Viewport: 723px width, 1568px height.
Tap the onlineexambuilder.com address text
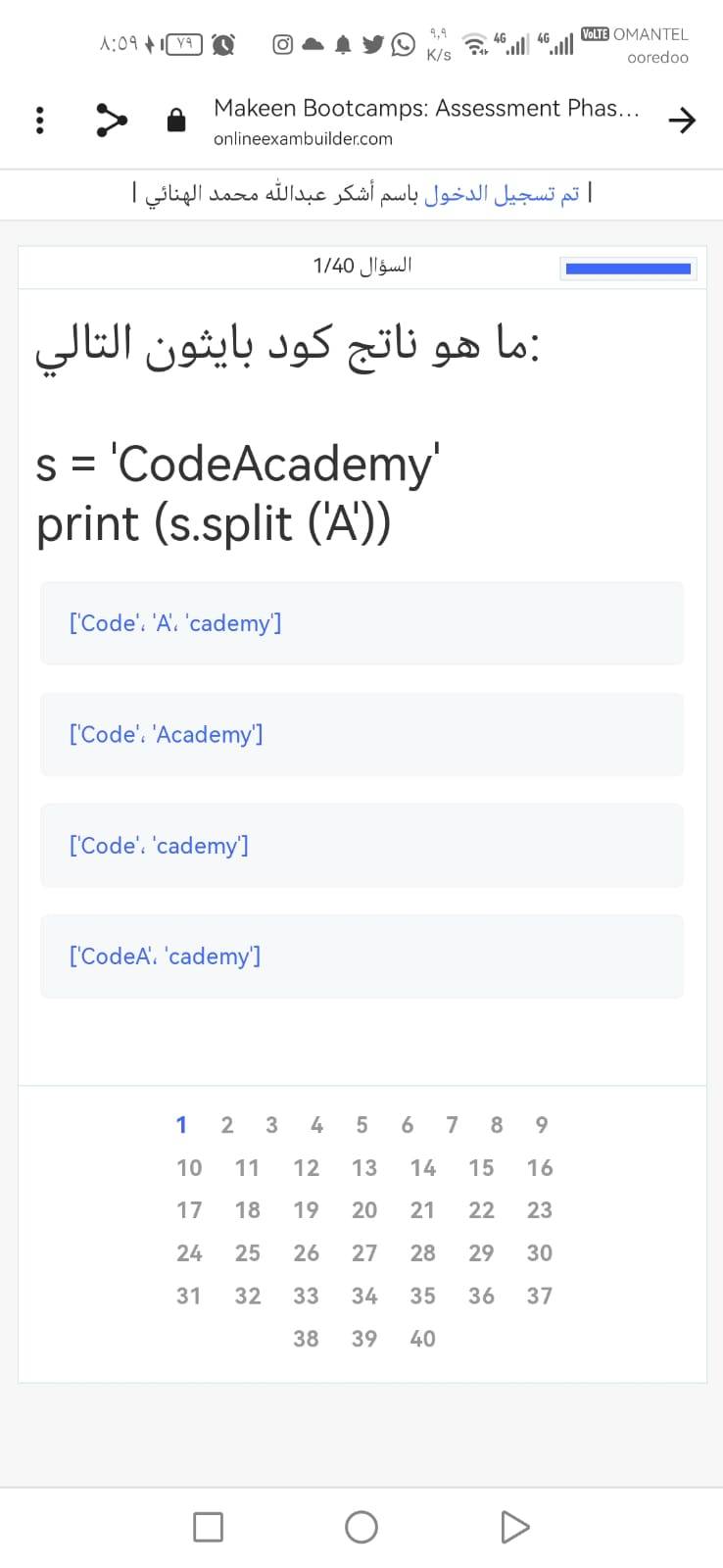click(x=303, y=139)
